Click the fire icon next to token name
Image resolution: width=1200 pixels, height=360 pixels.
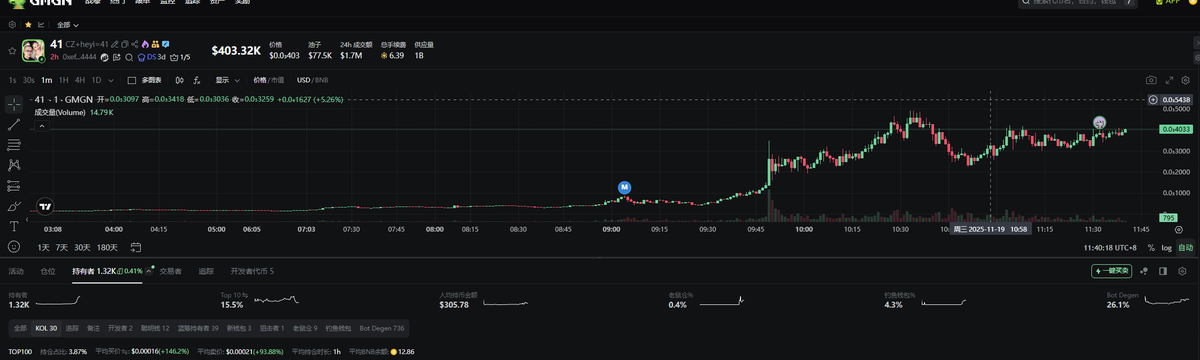pos(145,44)
